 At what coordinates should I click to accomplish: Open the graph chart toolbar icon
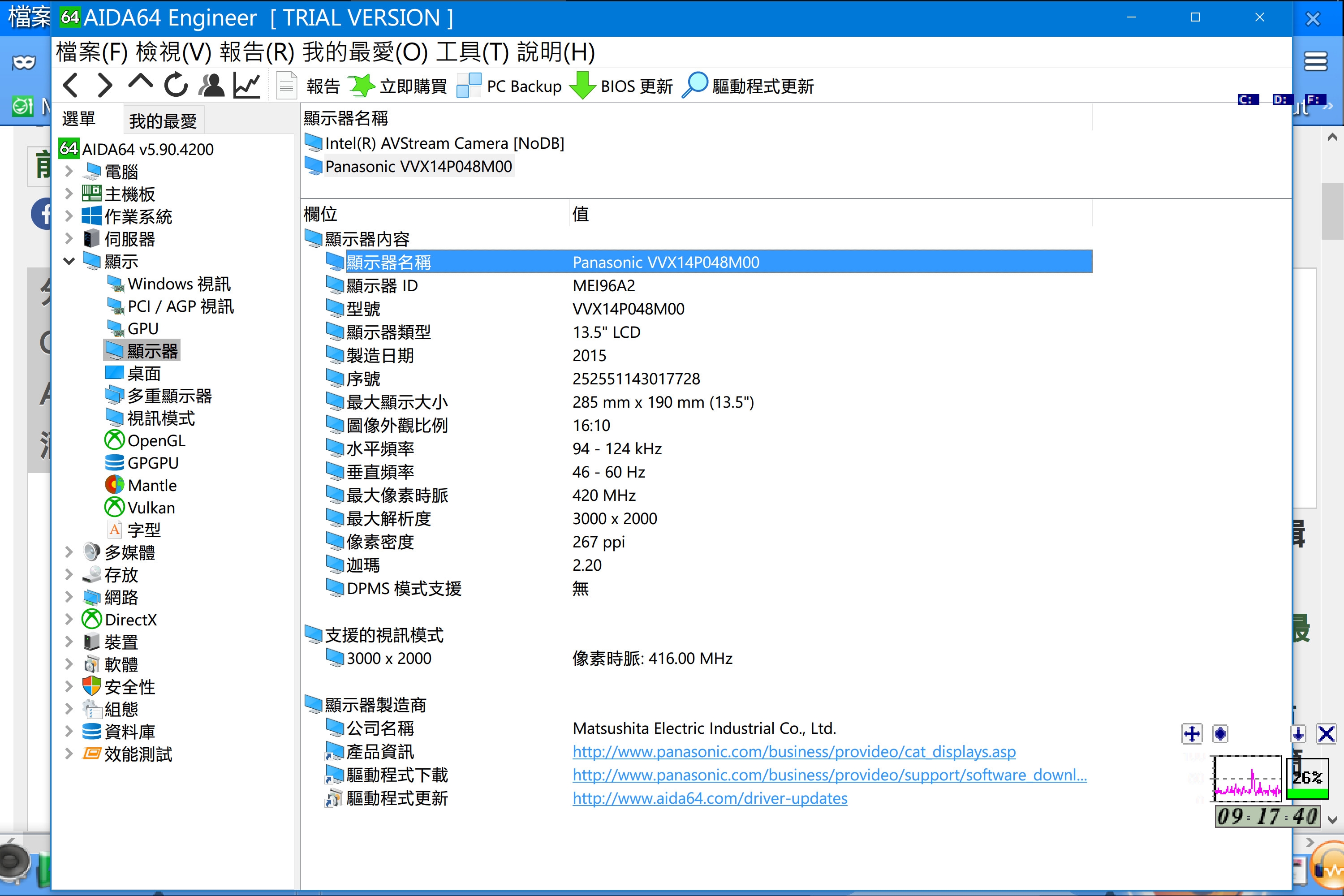tap(247, 86)
